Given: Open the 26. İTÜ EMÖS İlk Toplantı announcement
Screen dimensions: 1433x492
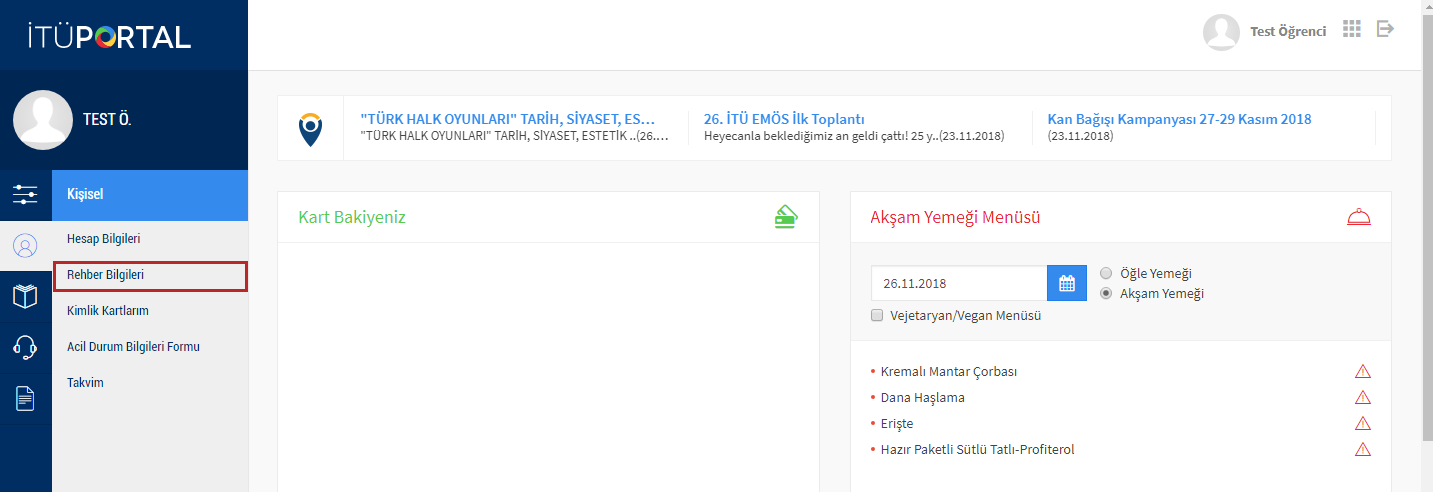Looking at the screenshot, I should coord(784,119).
